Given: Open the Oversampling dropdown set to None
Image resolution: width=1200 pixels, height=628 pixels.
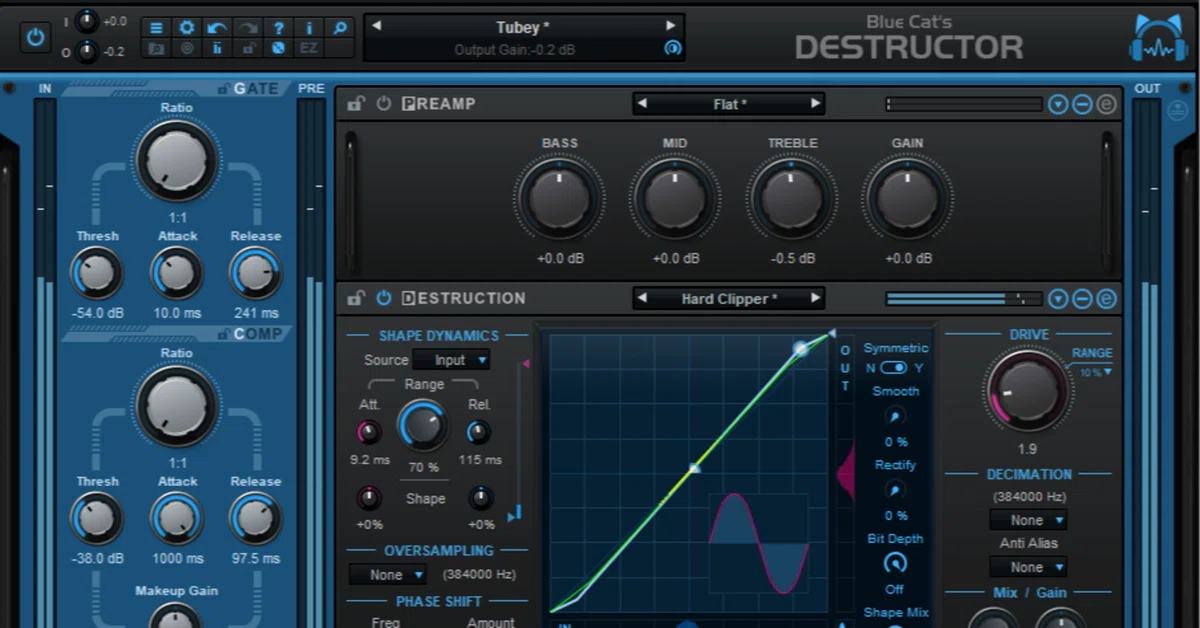Looking at the screenshot, I should point(387,575).
